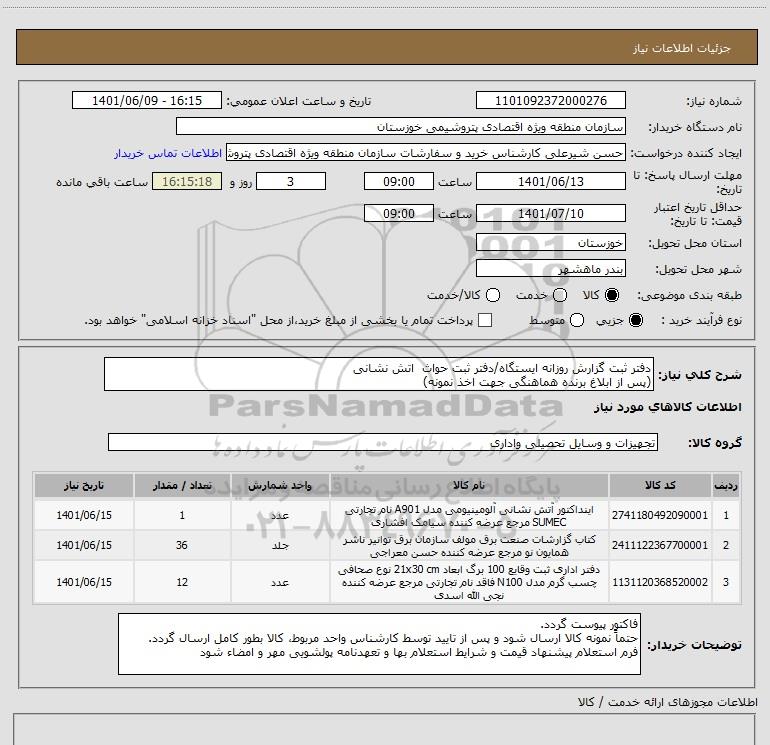The image size is (770, 745).
Task: Click the general need description text box
Action: pos(379,374)
